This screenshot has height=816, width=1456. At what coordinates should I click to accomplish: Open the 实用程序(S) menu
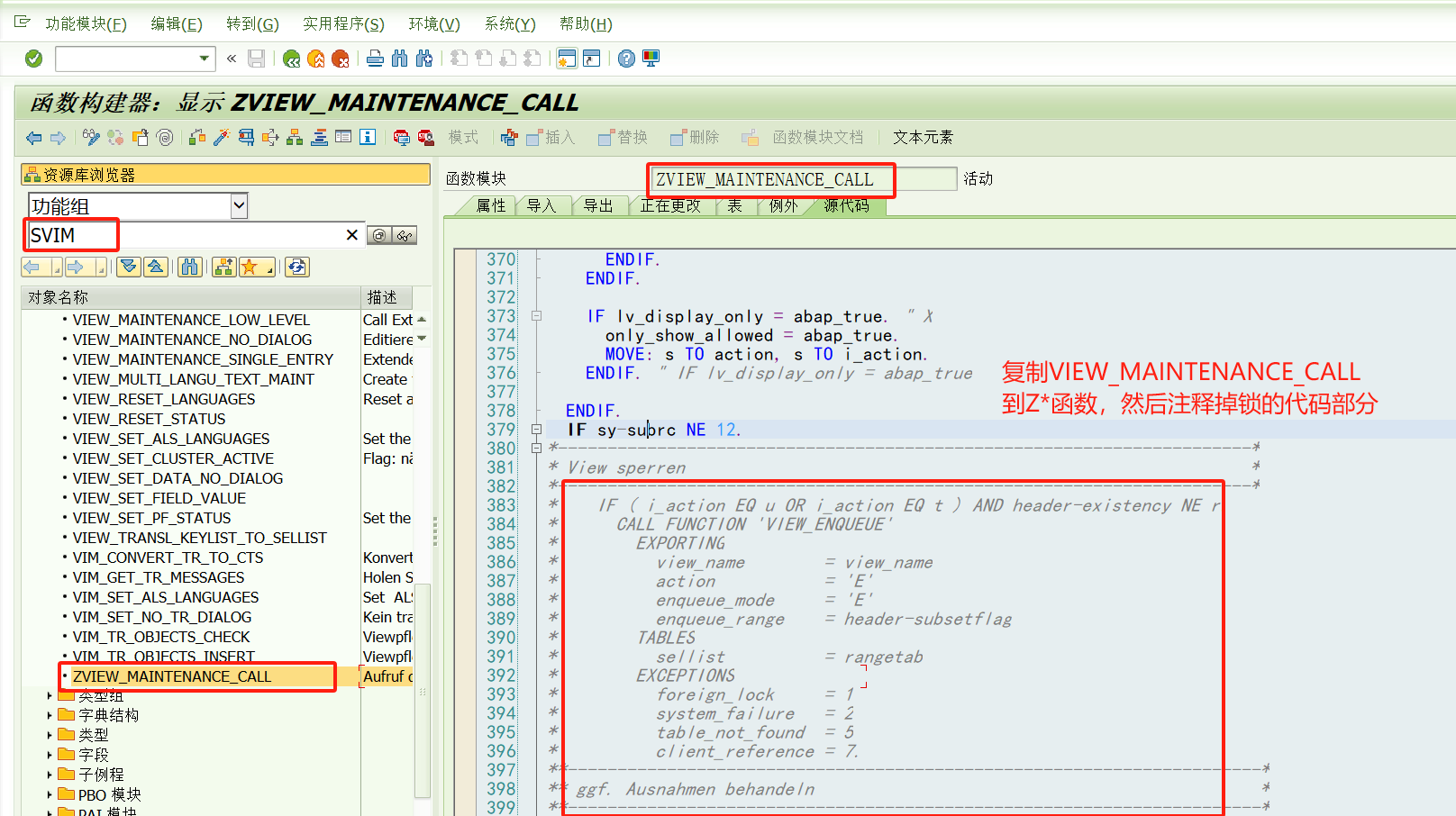point(343,24)
